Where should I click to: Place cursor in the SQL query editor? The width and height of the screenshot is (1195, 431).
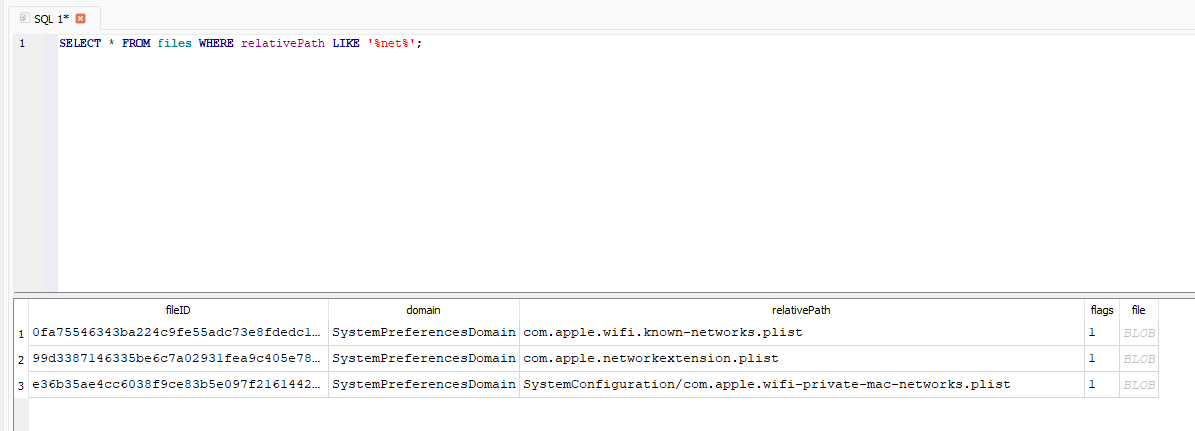pyautogui.click(x=600, y=160)
